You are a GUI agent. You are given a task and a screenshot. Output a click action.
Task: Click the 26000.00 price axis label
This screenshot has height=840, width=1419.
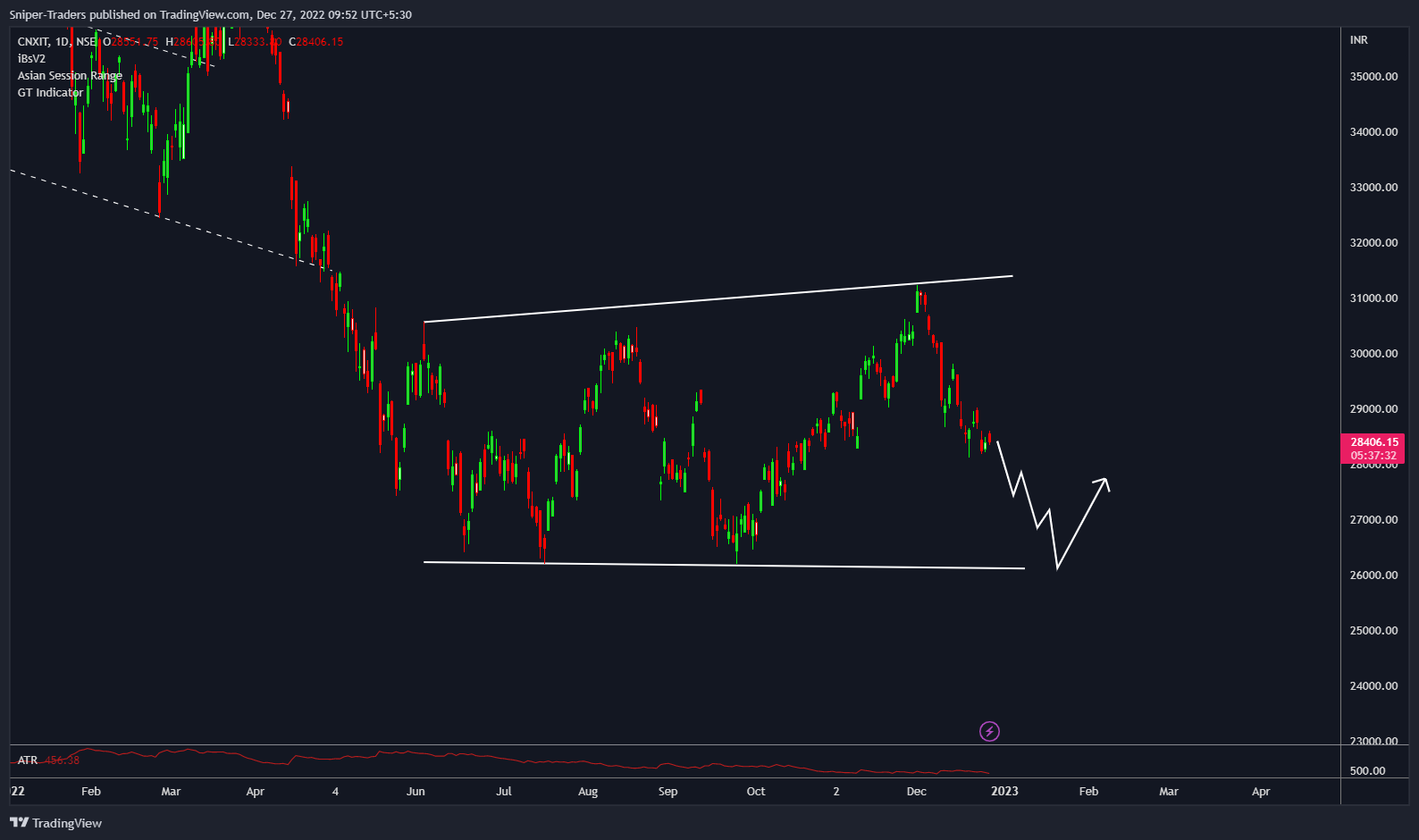1373,575
